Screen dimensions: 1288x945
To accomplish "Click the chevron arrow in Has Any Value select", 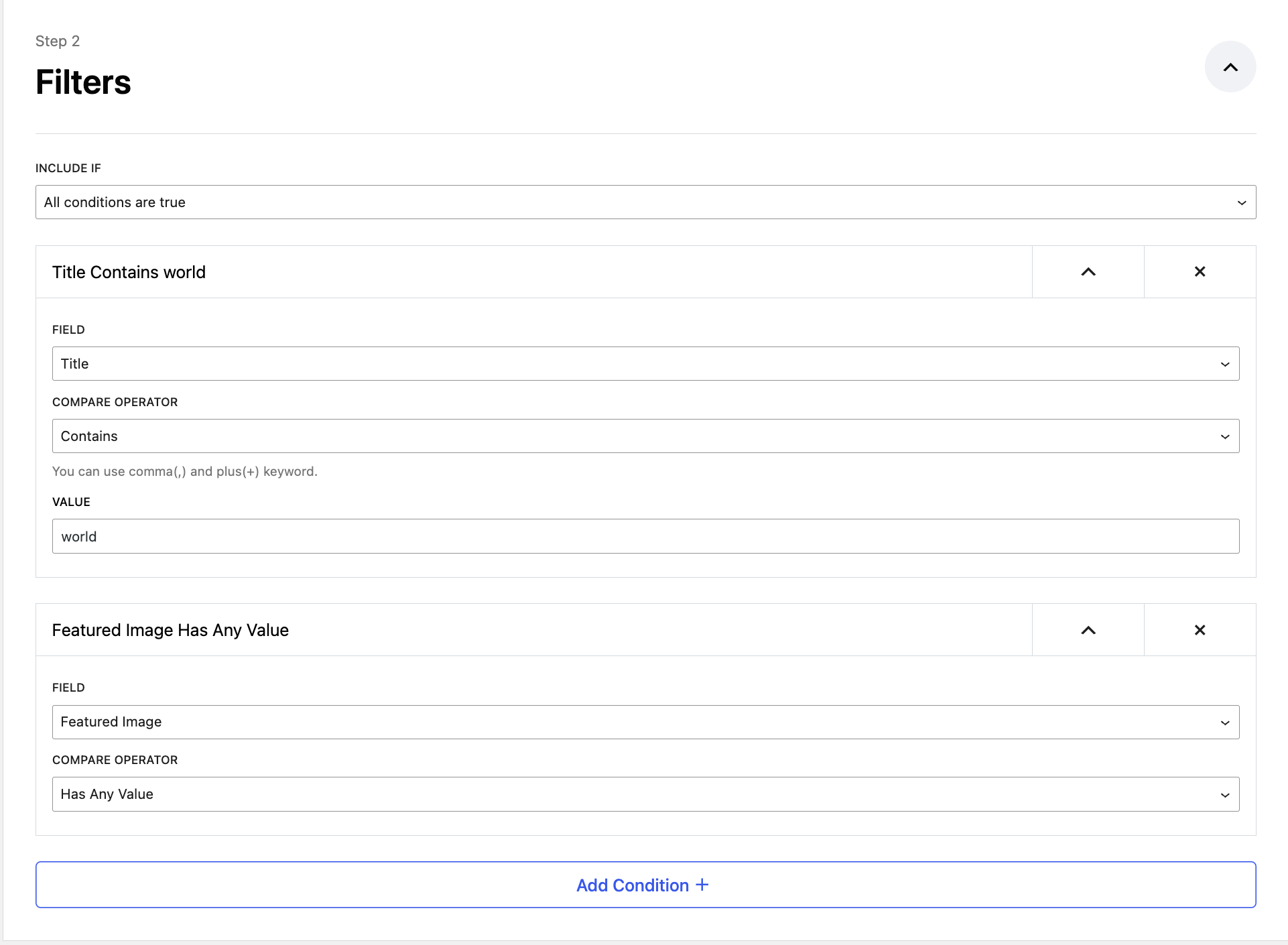I will pyautogui.click(x=1224, y=795).
